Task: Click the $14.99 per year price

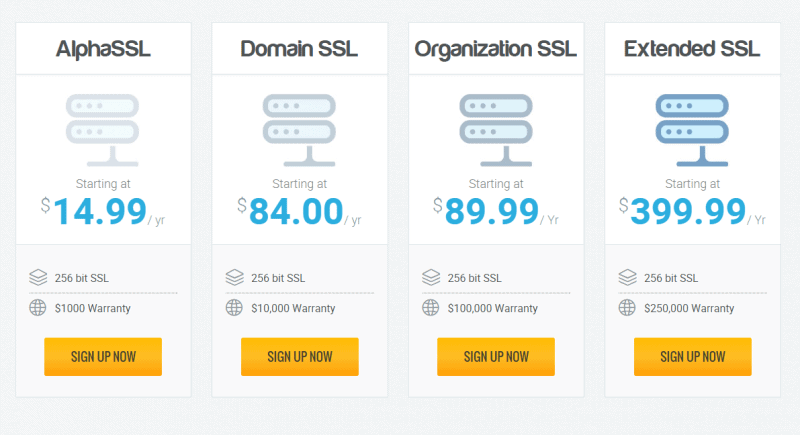Action: [x=103, y=211]
